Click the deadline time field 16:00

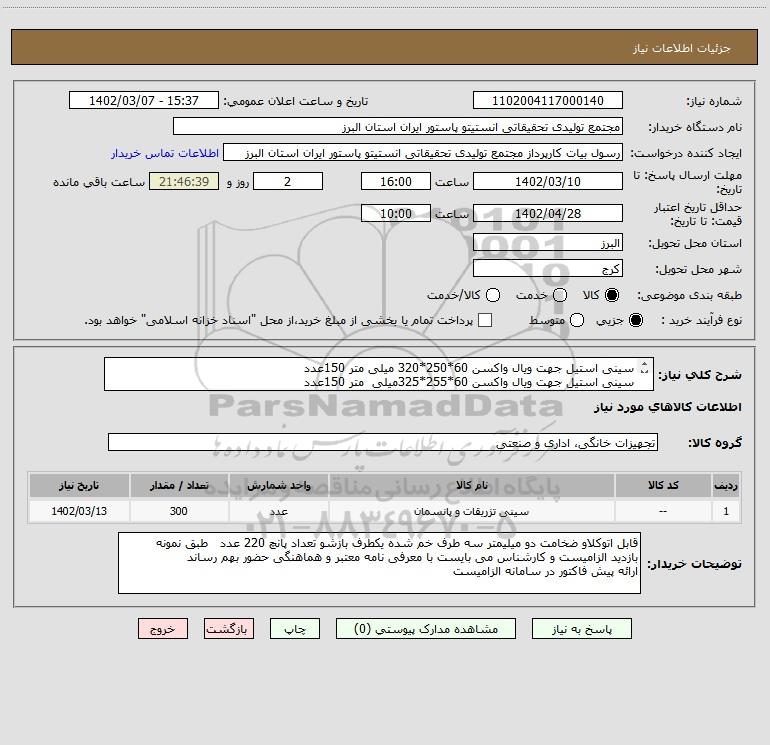396,181
